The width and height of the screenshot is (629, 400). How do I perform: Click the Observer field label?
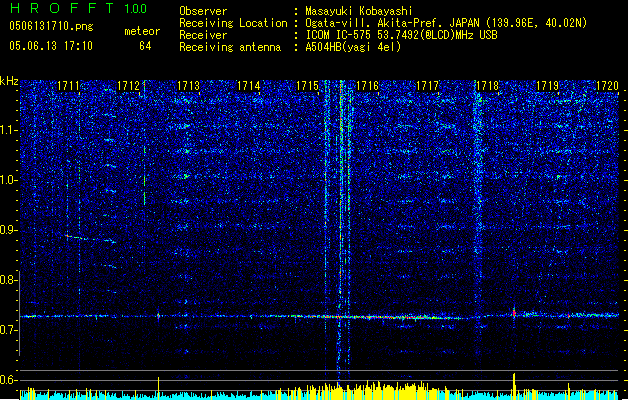203,11
